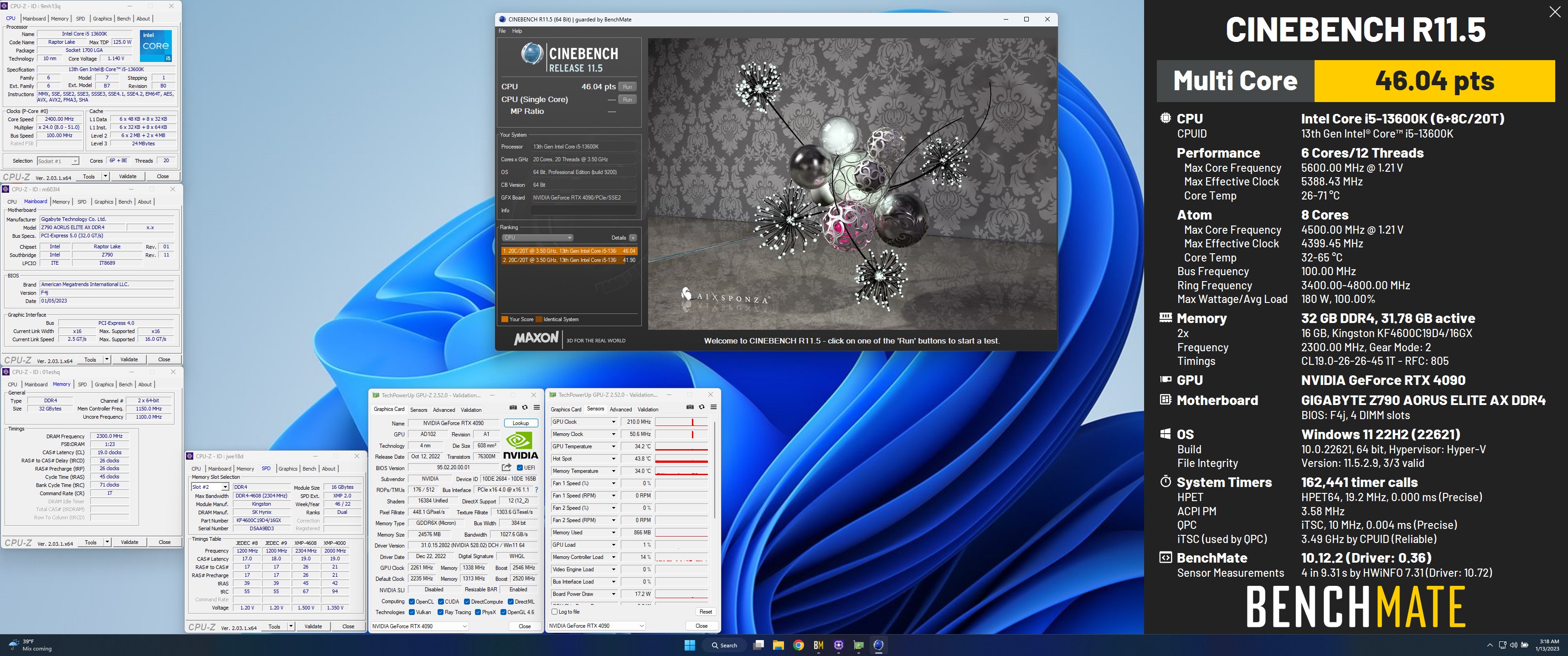Enable Log to file in GPU-Z Sensors
The height and width of the screenshot is (656, 1568).
coord(554,611)
